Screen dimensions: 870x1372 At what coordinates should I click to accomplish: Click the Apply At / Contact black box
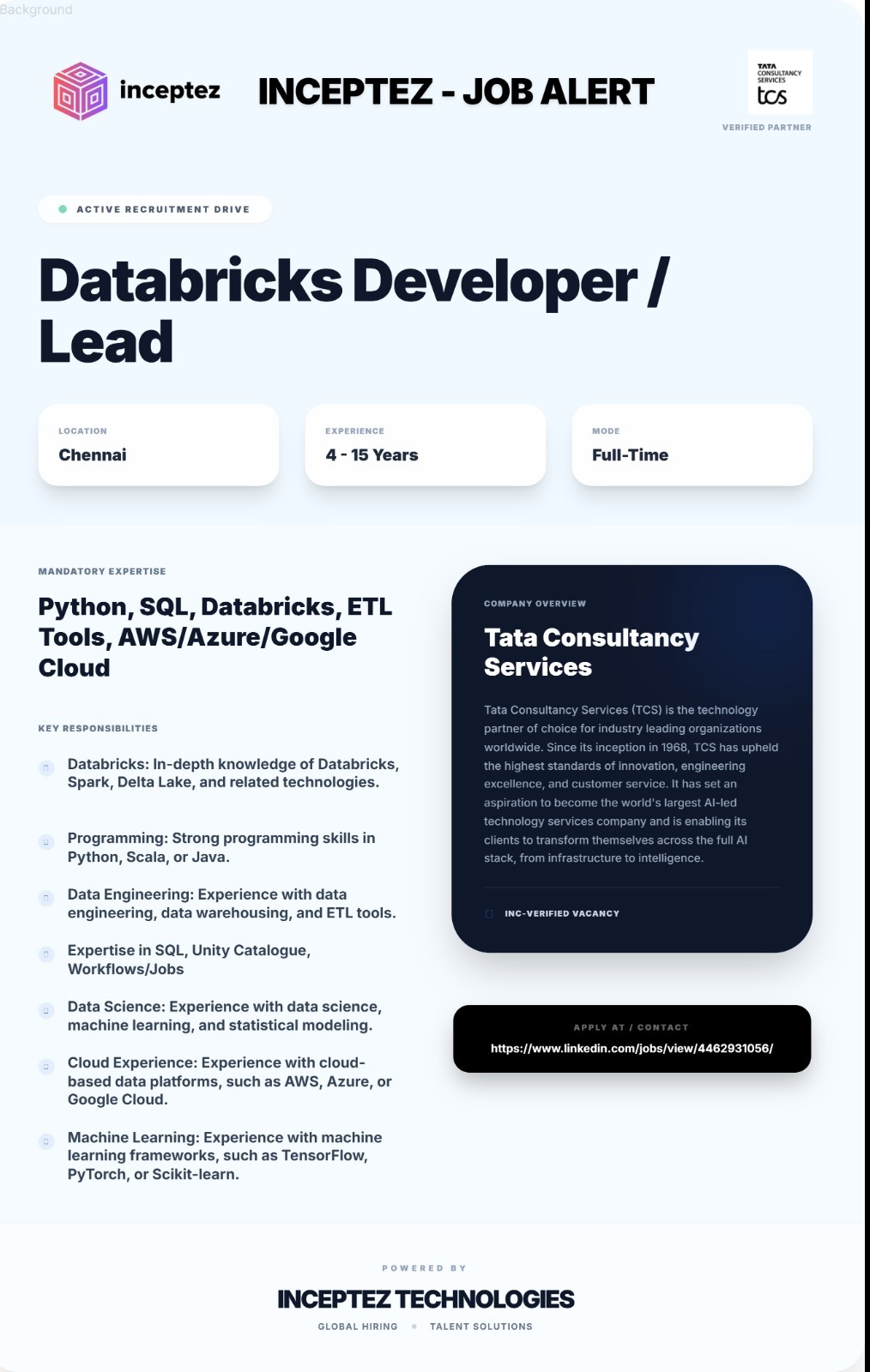pos(631,1038)
